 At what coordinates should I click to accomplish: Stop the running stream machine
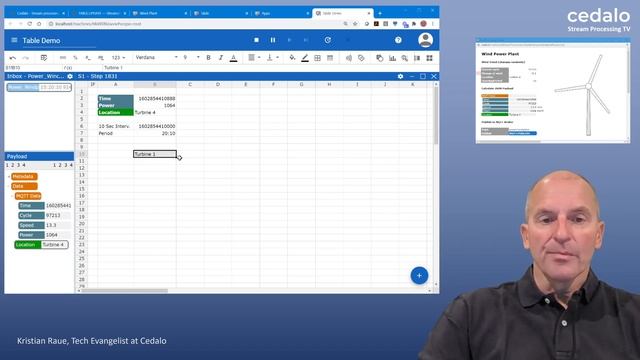pos(256,40)
